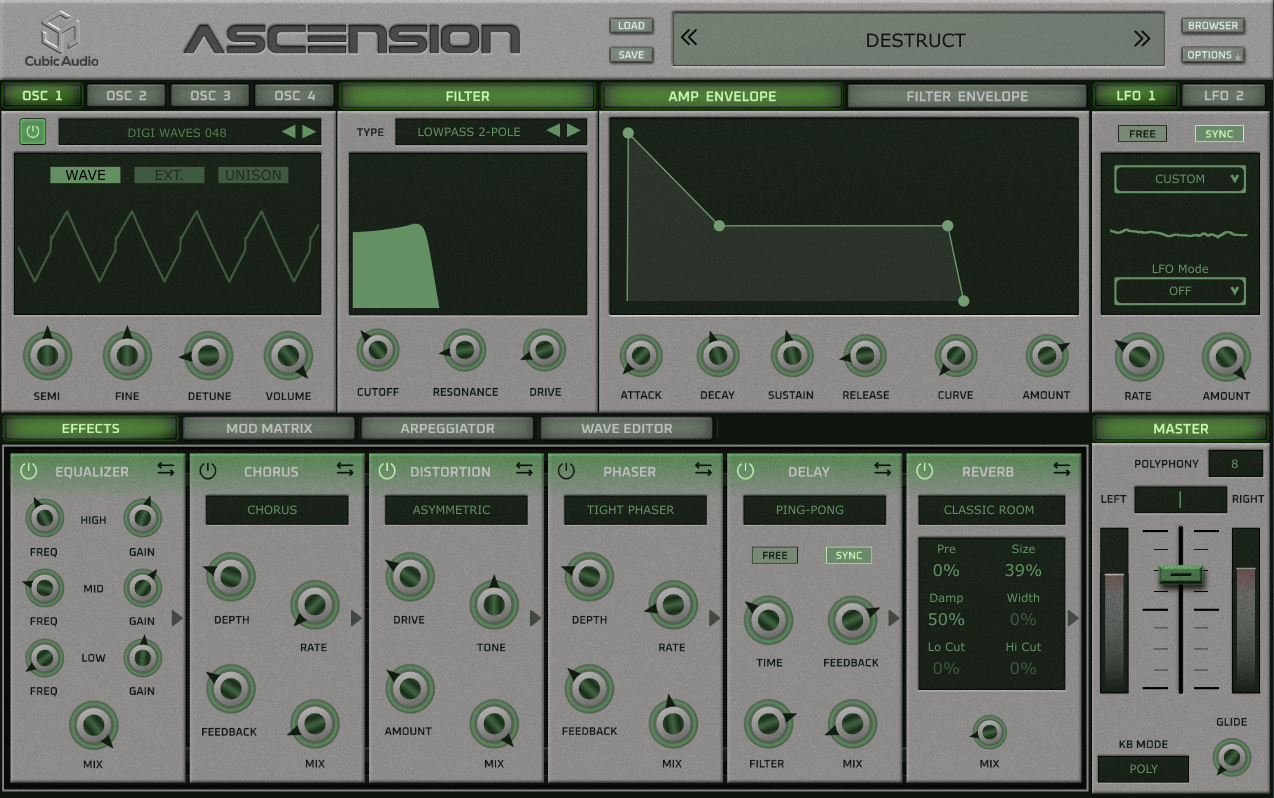Open the PING-PONG delay type selector
Image resolution: width=1274 pixels, height=798 pixels.
click(x=814, y=510)
